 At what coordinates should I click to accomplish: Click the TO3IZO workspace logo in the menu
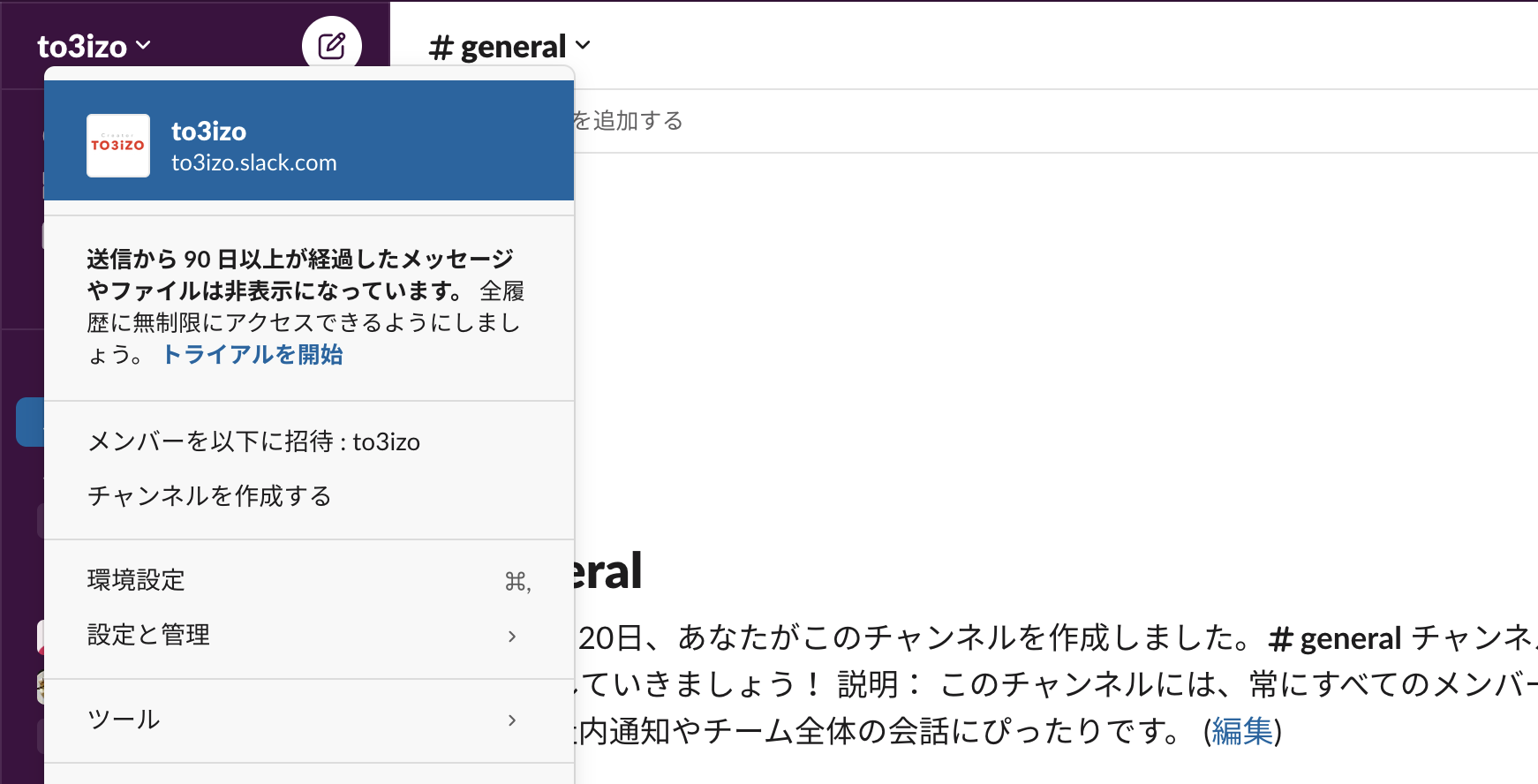(x=117, y=146)
